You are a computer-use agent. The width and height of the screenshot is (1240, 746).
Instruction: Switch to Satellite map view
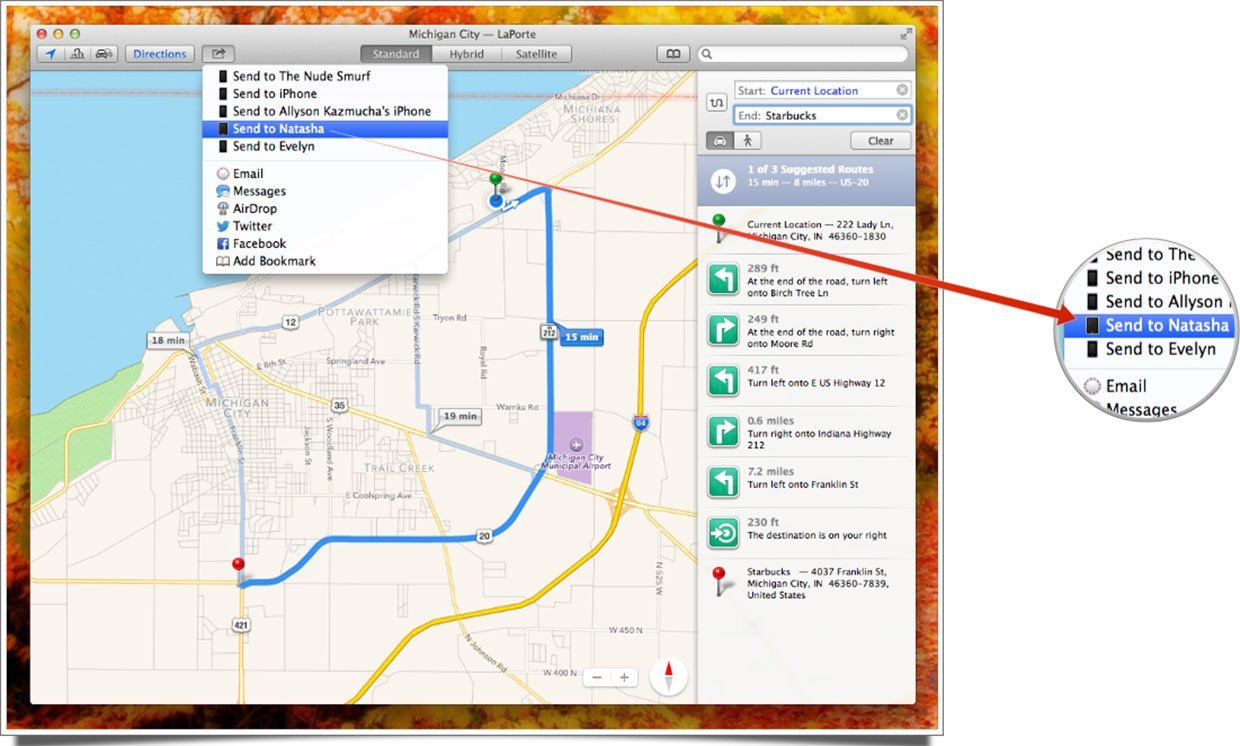point(536,54)
